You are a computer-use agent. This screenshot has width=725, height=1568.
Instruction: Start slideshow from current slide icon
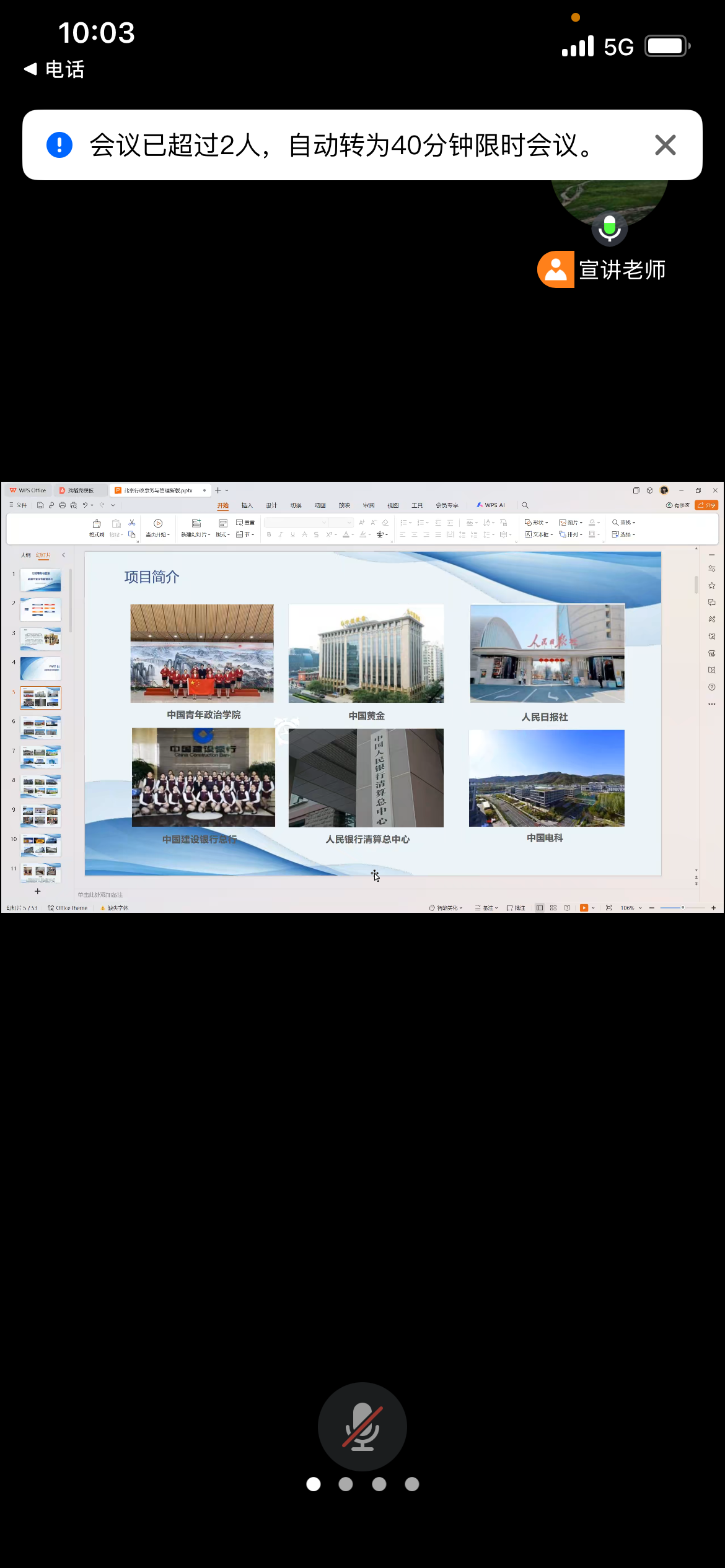tap(158, 524)
